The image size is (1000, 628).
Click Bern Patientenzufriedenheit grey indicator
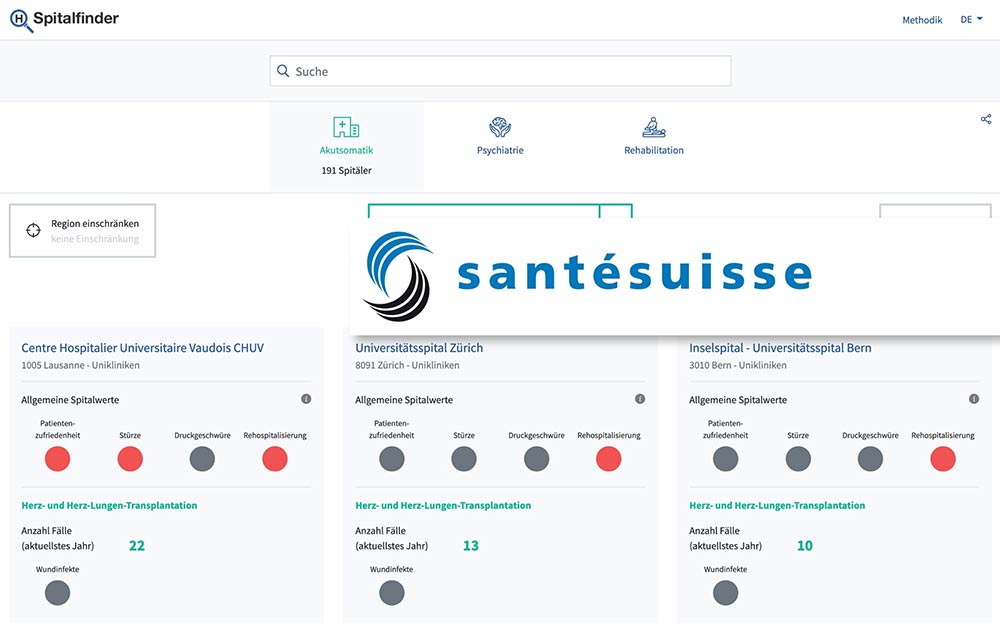725,459
